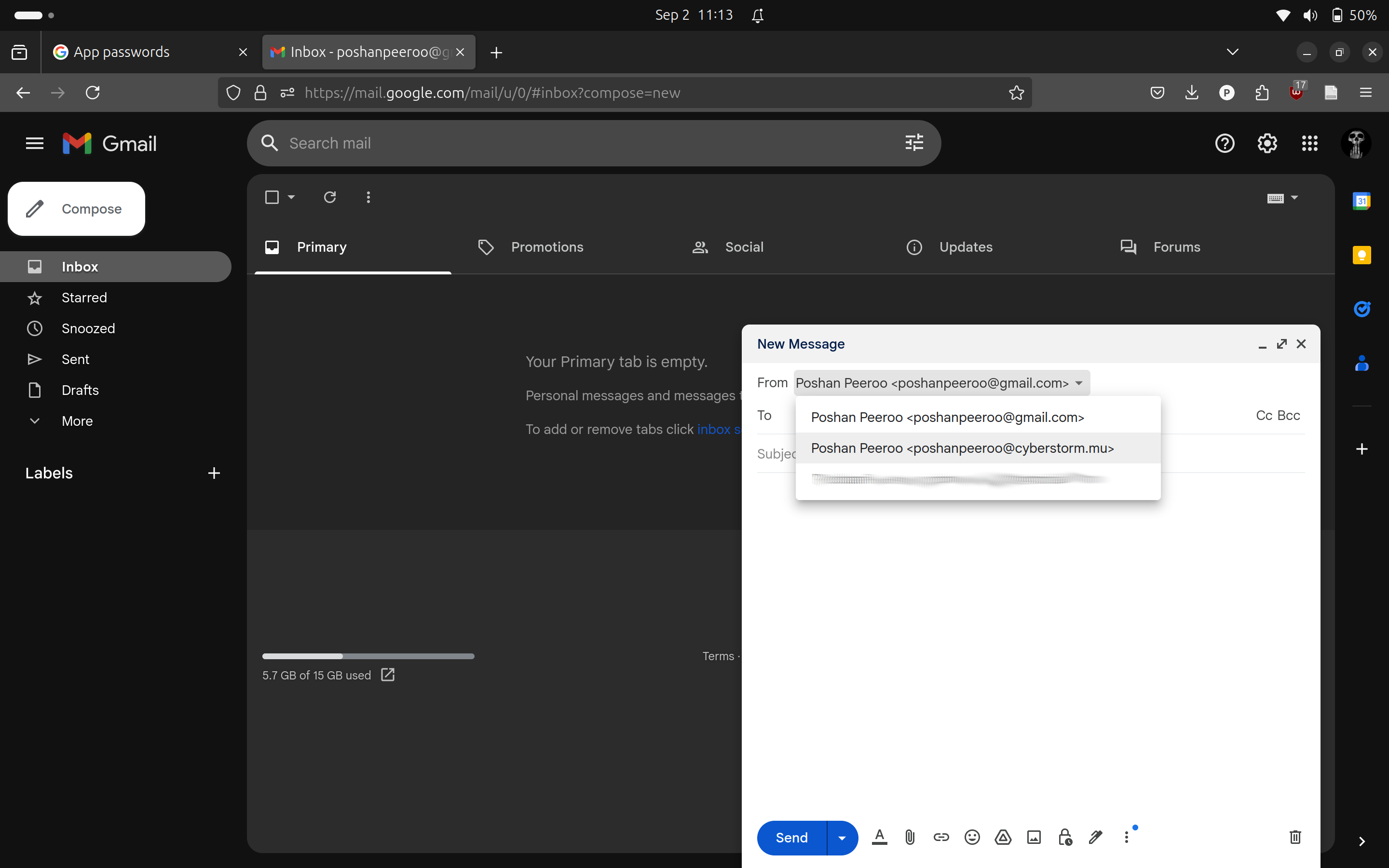
Task: Click the insert signature pen icon
Action: click(1096, 837)
